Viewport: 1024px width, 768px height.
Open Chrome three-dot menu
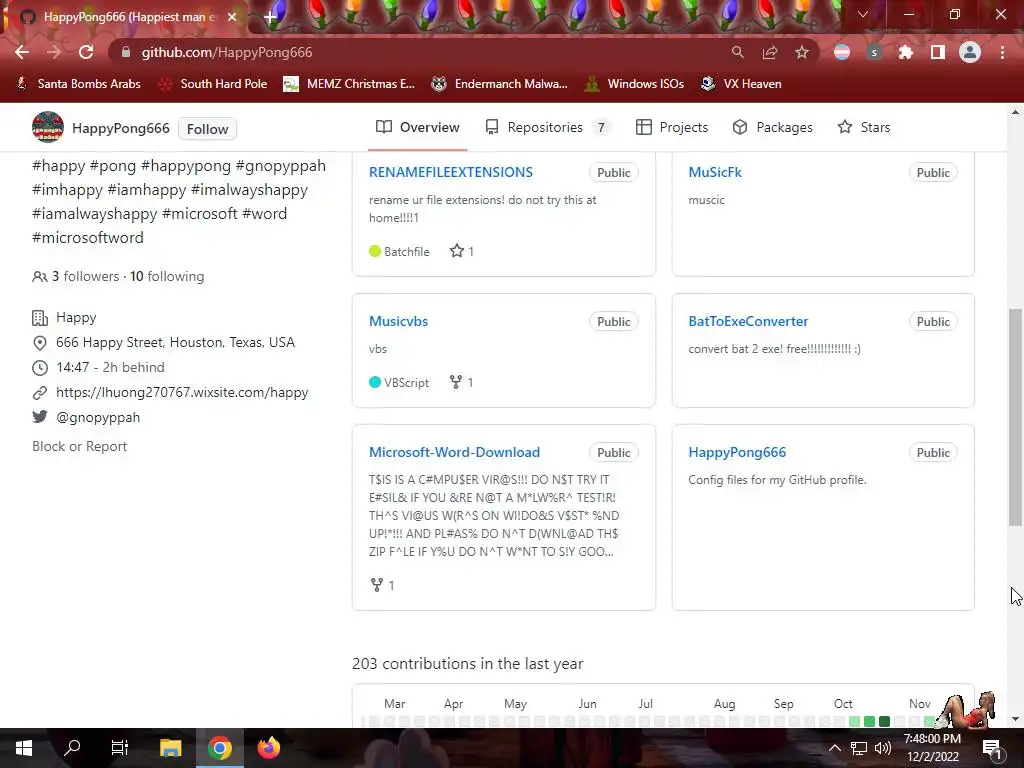point(1002,52)
